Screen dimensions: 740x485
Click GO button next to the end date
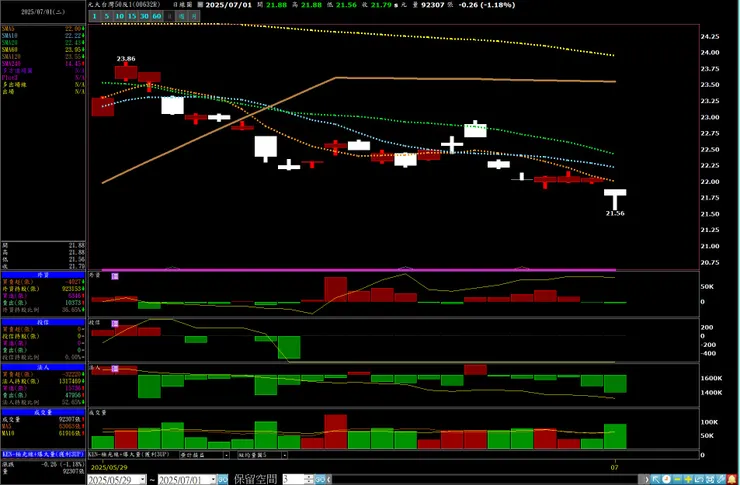(x=223, y=480)
